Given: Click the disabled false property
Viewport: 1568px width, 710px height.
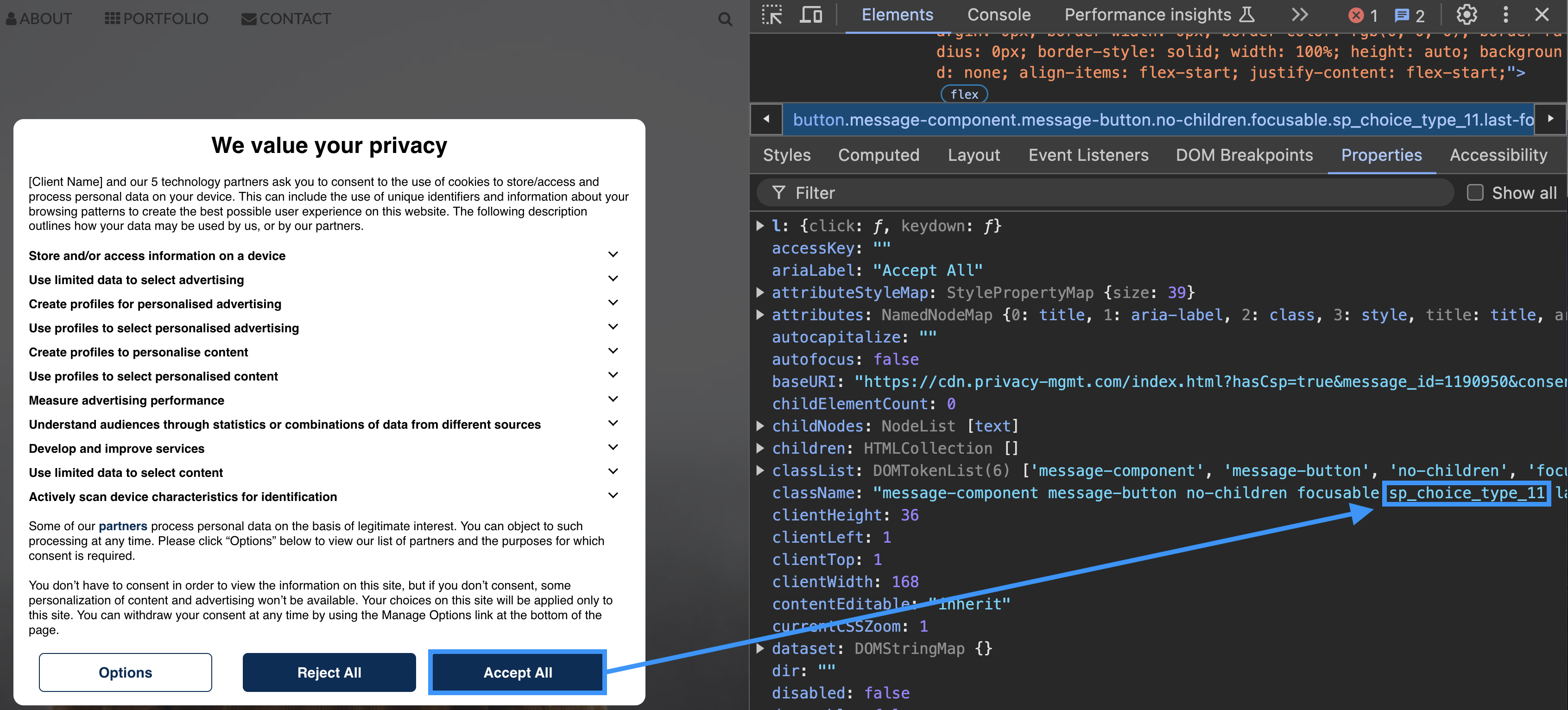Looking at the screenshot, I should click(x=841, y=693).
